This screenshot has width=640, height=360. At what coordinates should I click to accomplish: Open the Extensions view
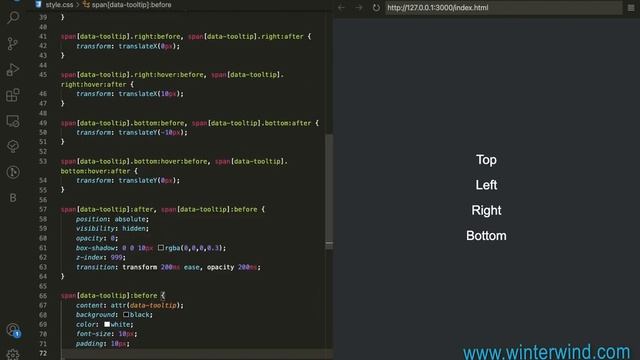point(13,95)
